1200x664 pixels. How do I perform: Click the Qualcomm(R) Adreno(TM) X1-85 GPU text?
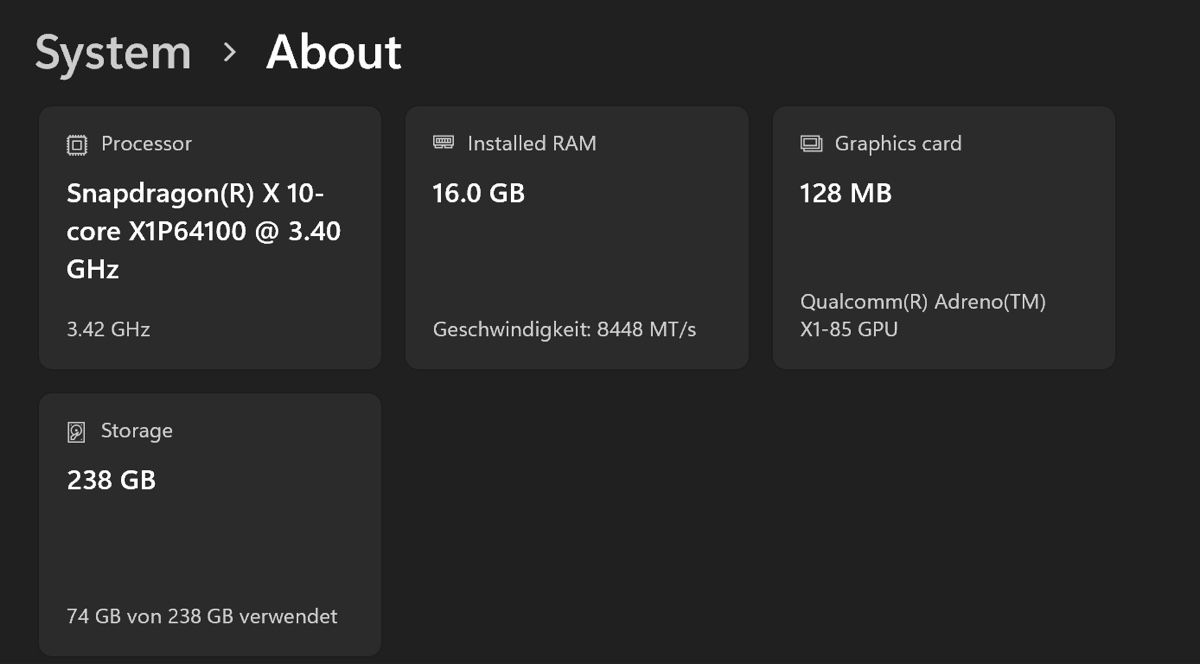[923, 315]
